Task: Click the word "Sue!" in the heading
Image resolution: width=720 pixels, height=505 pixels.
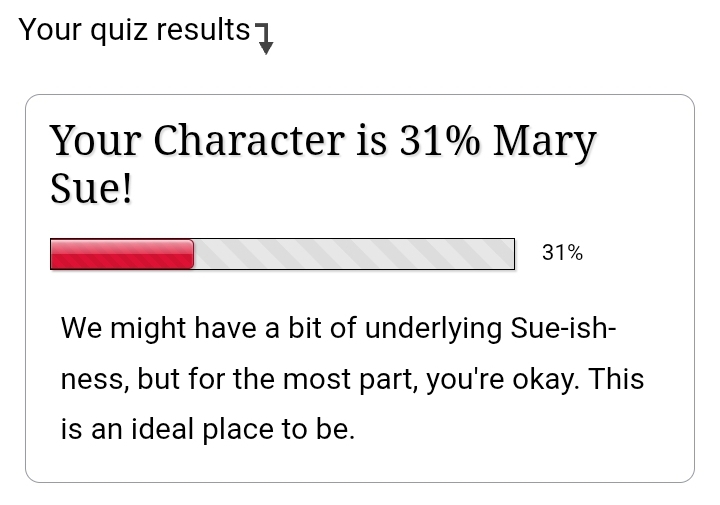Action: [x=91, y=188]
